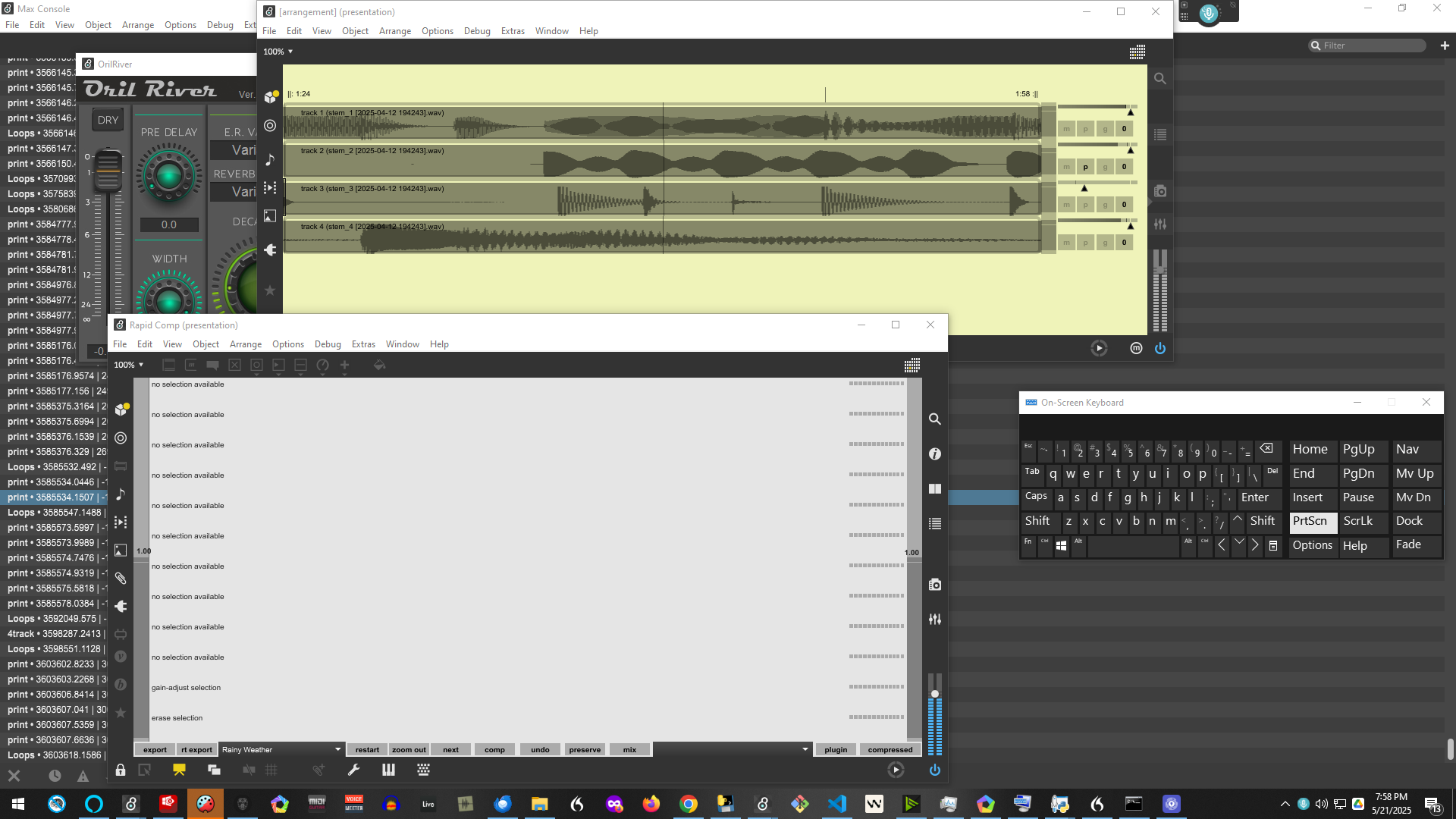Open 100% zoom dropdown in arrangement window

click(x=278, y=52)
